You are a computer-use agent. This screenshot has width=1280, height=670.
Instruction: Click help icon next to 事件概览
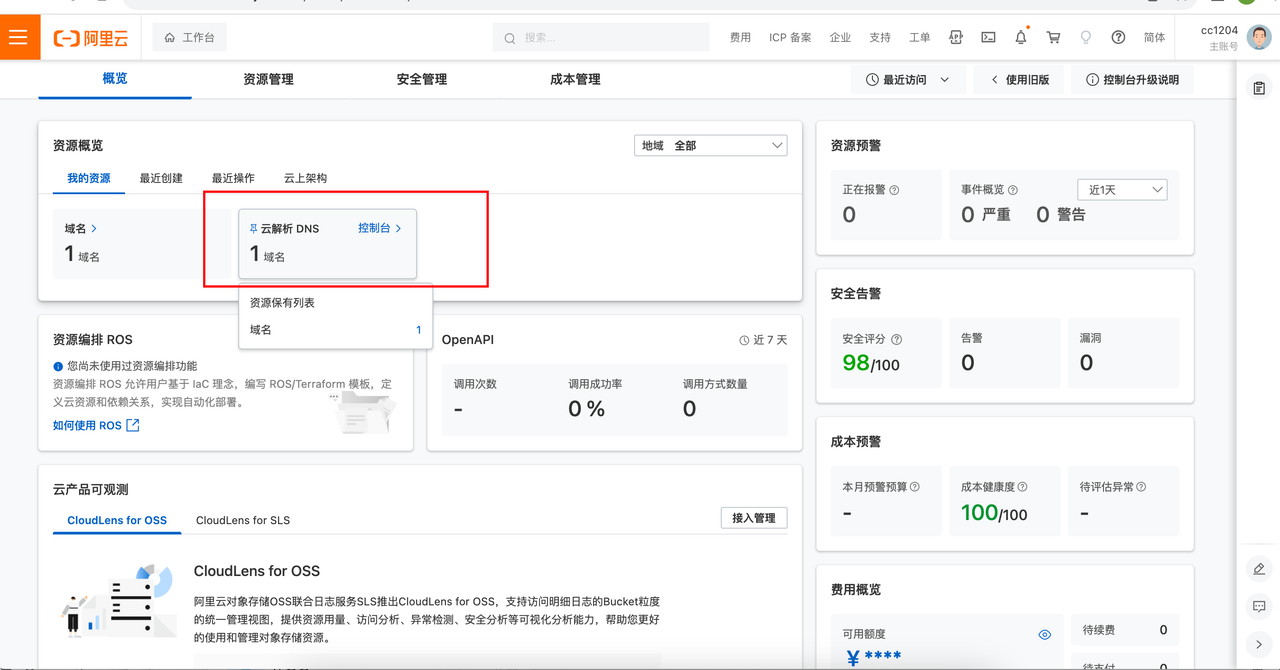[x=1013, y=190]
